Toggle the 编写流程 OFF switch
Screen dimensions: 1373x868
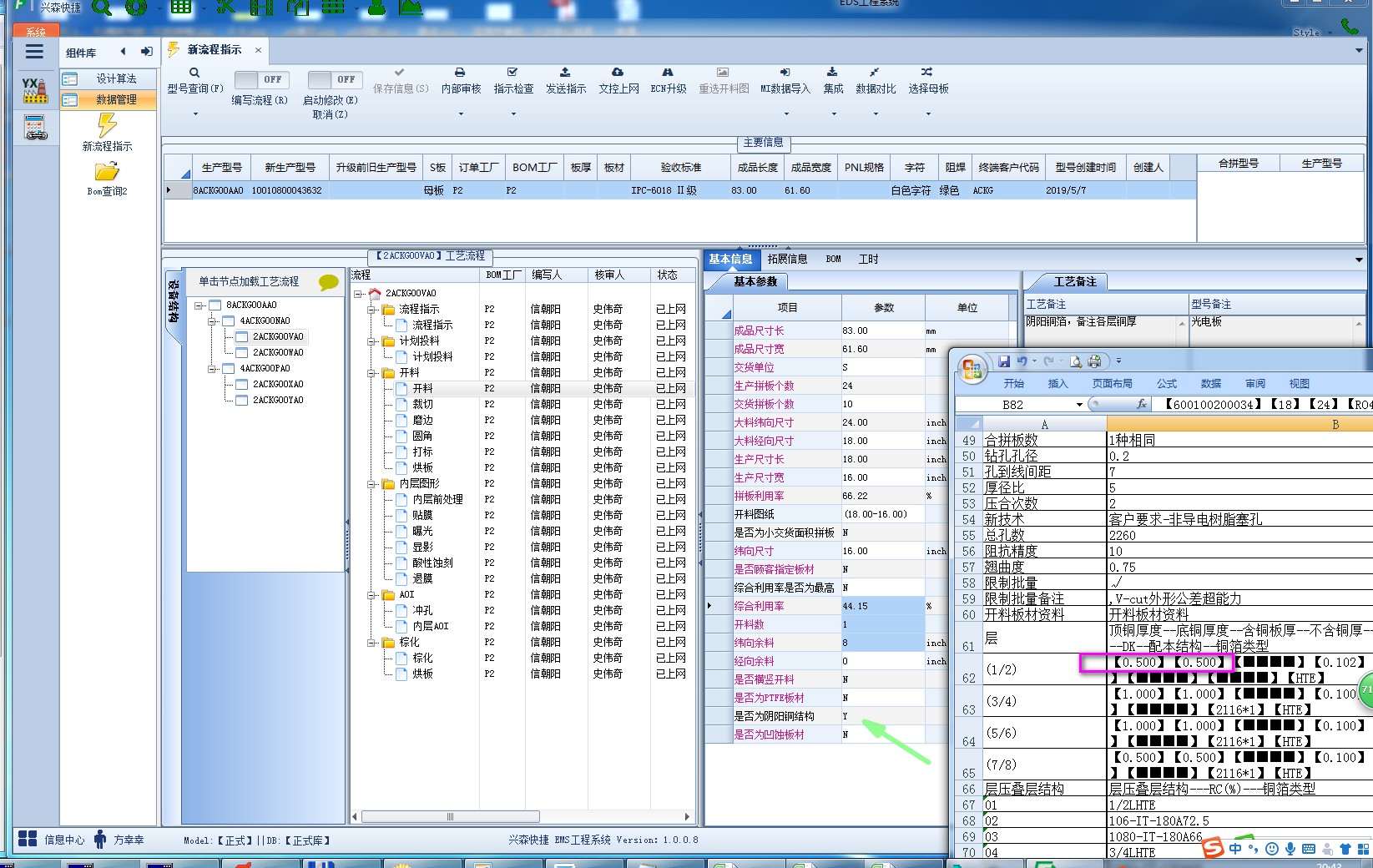[x=261, y=79]
